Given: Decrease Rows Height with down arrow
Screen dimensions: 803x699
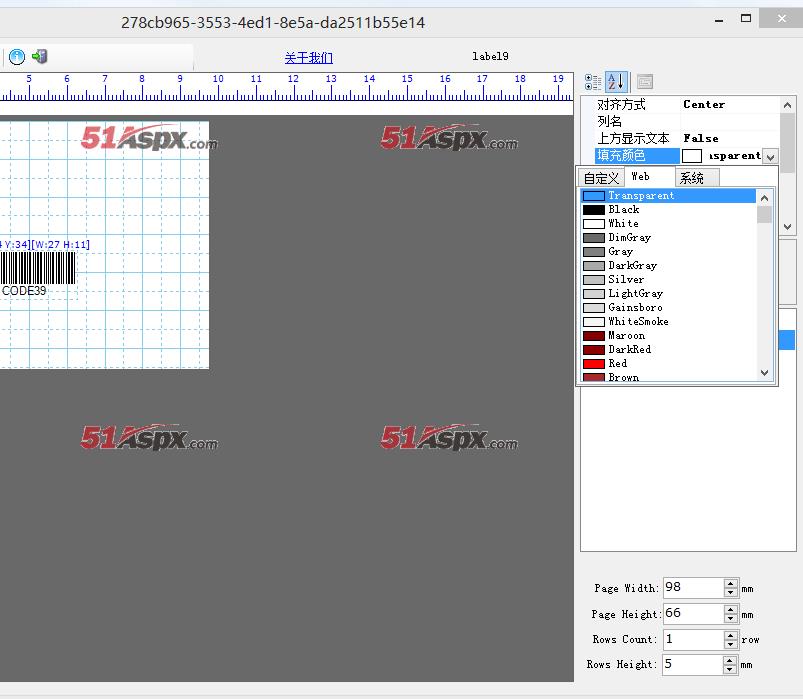Looking at the screenshot, I should click(x=731, y=669).
